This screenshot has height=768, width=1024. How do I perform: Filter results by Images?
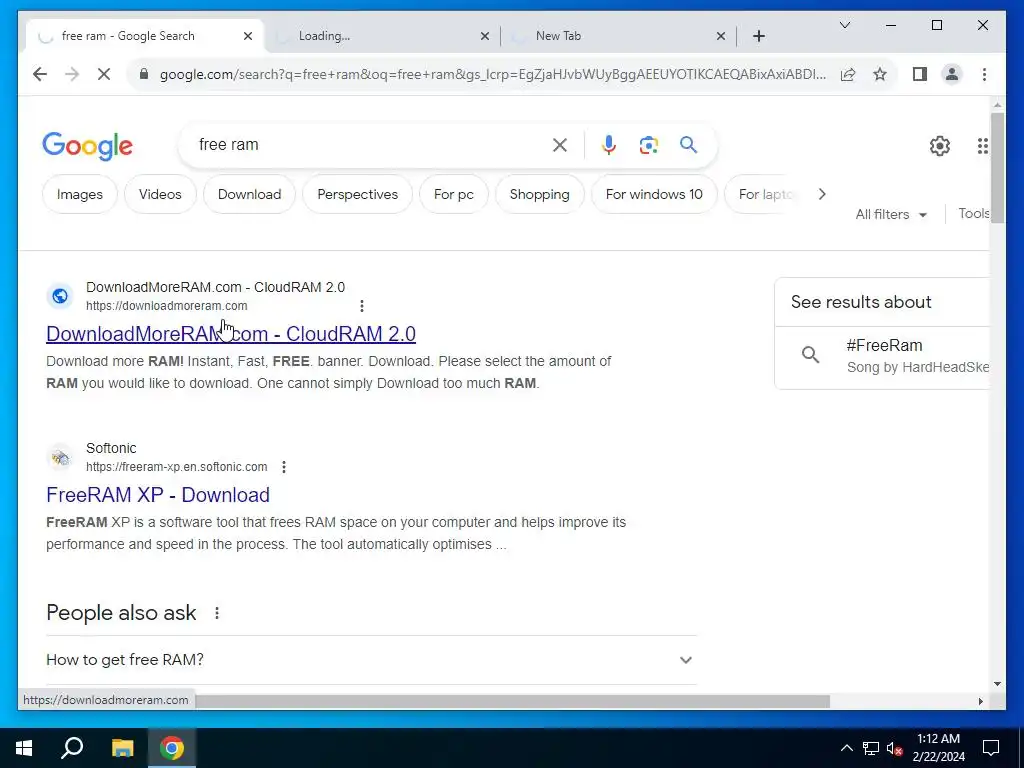tap(80, 194)
